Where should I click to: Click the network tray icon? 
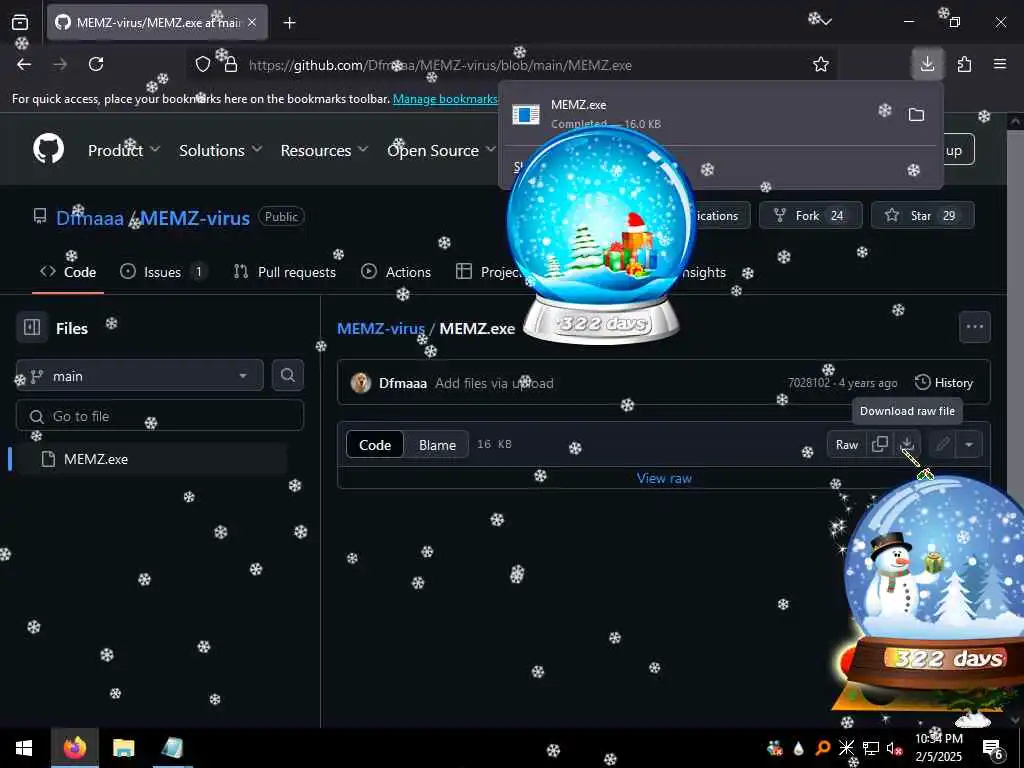[x=871, y=748]
